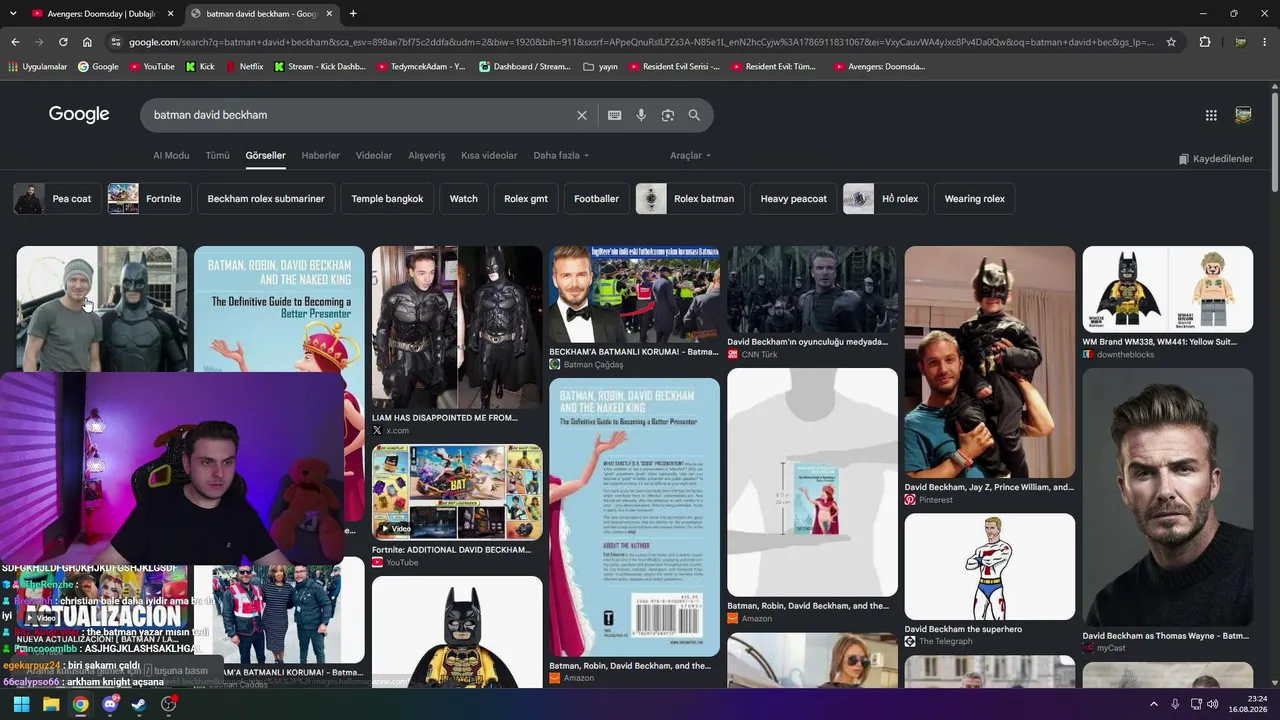Image resolution: width=1280 pixels, height=720 pixels.
Task: Open the LIAM HAS DISAPPOINTED ME image
Action: [x=457, y=327]
